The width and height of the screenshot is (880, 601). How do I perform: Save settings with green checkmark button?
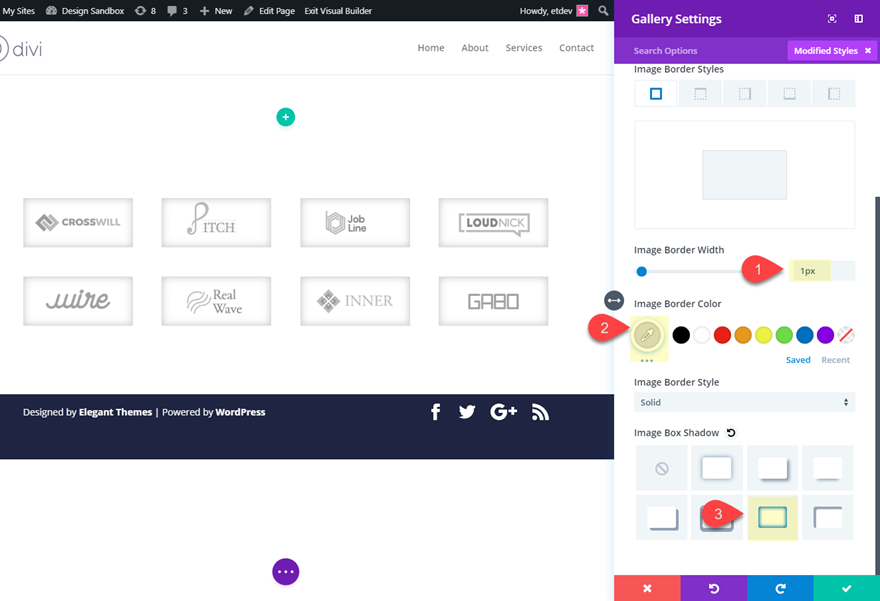coord(846,588)
